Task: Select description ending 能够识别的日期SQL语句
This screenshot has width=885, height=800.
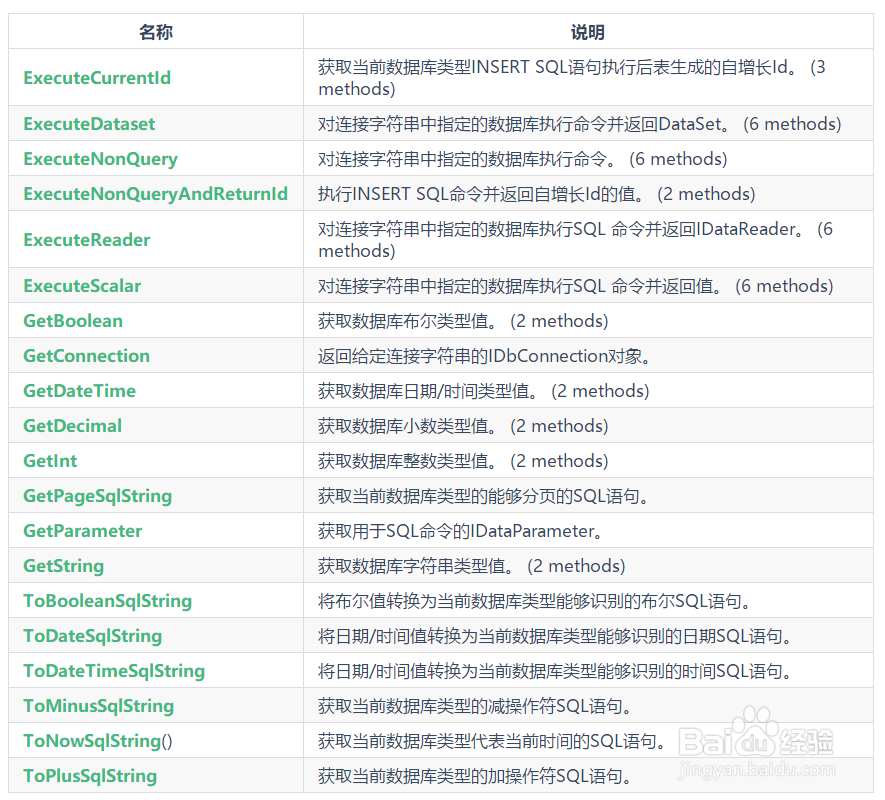Action: [x=555, y=636]
